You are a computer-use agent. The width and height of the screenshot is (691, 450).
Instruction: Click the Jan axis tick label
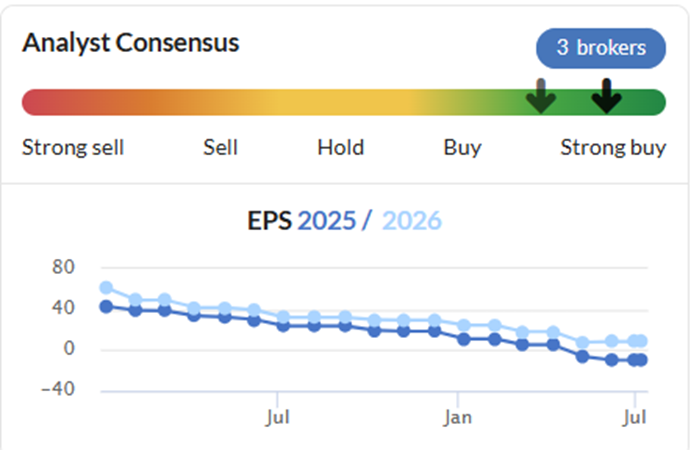[x=457, y=417]
